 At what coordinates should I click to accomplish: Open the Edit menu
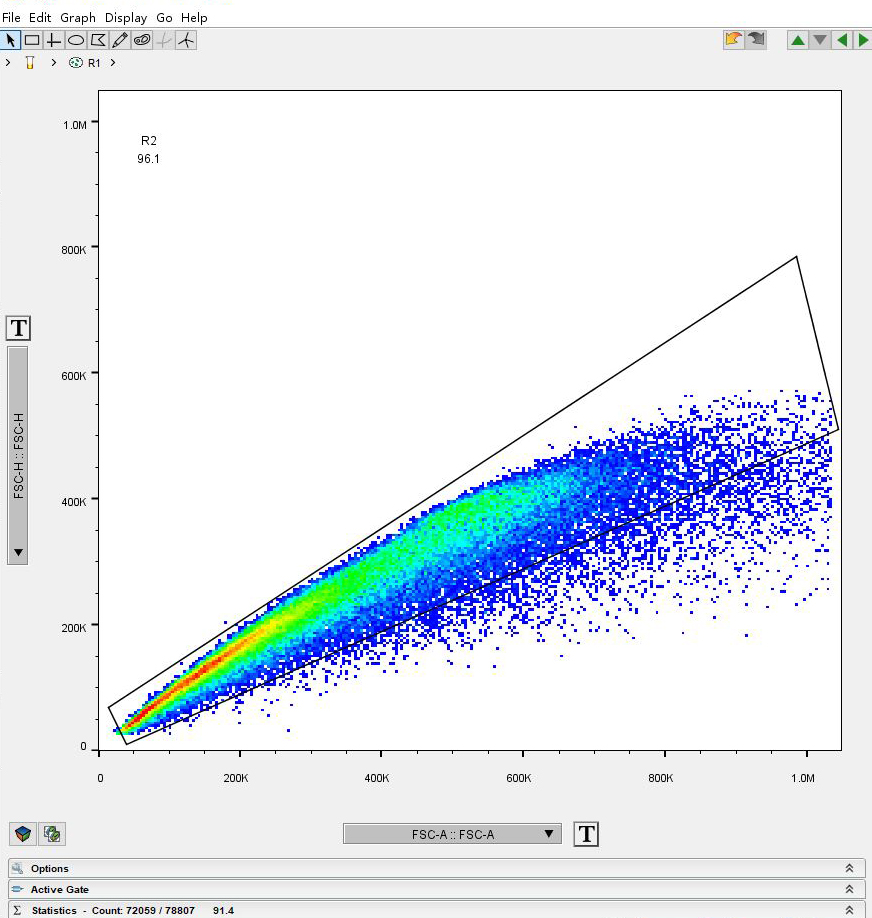click(40, 18)
